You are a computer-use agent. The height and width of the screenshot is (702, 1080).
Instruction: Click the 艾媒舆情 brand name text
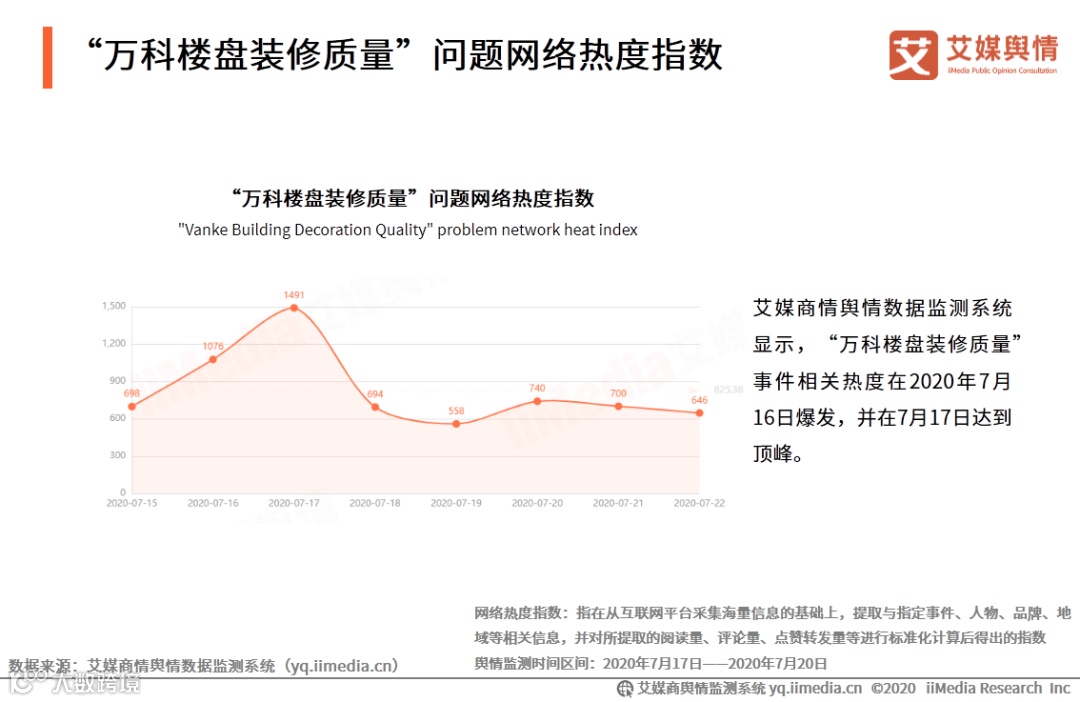(x=1002, y=48)
